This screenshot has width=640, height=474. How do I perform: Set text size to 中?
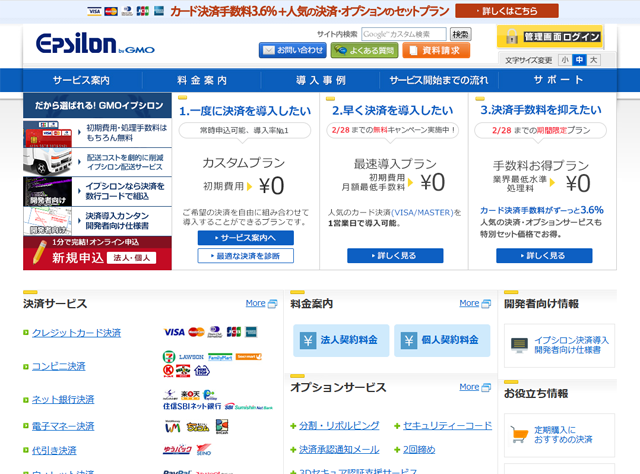[579, 60]
